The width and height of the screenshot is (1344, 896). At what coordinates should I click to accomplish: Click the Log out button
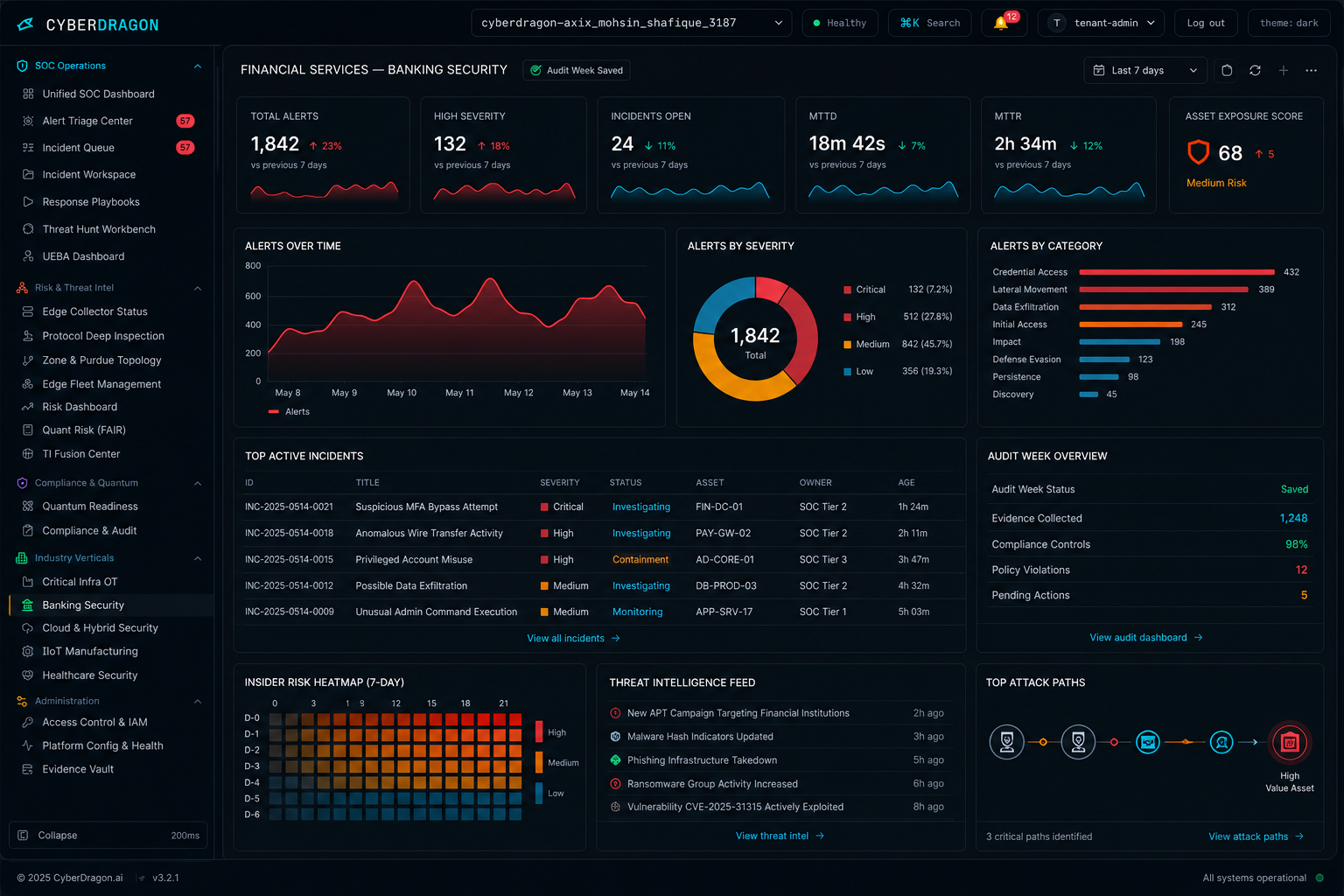[x=1206, y=23]
